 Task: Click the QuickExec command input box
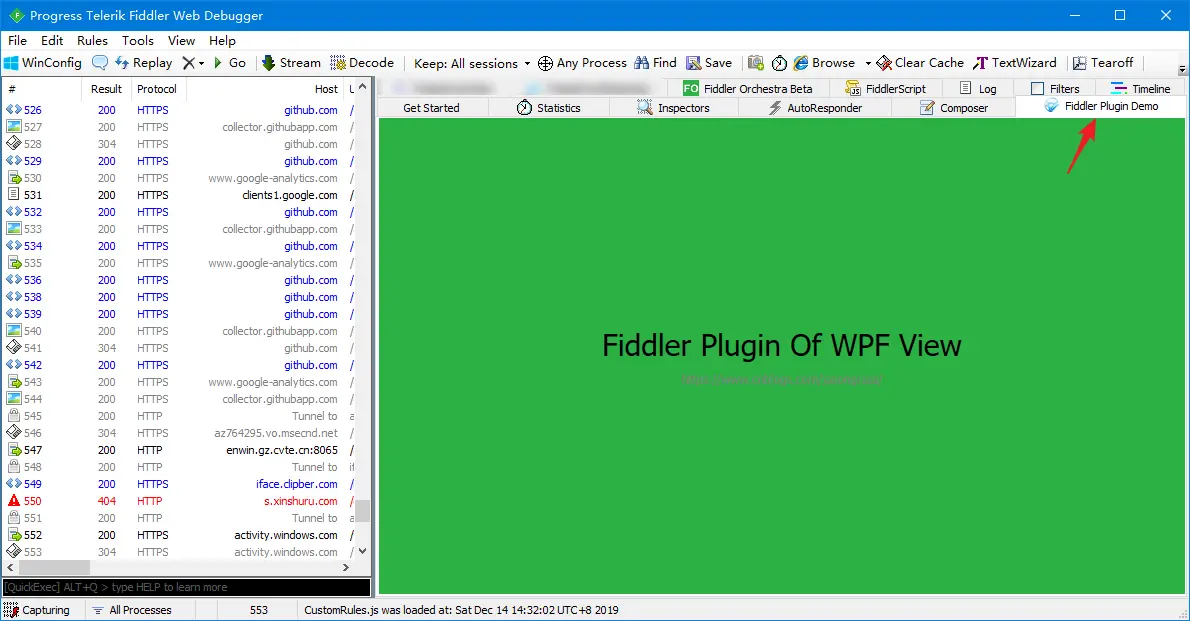click(187, 587)
